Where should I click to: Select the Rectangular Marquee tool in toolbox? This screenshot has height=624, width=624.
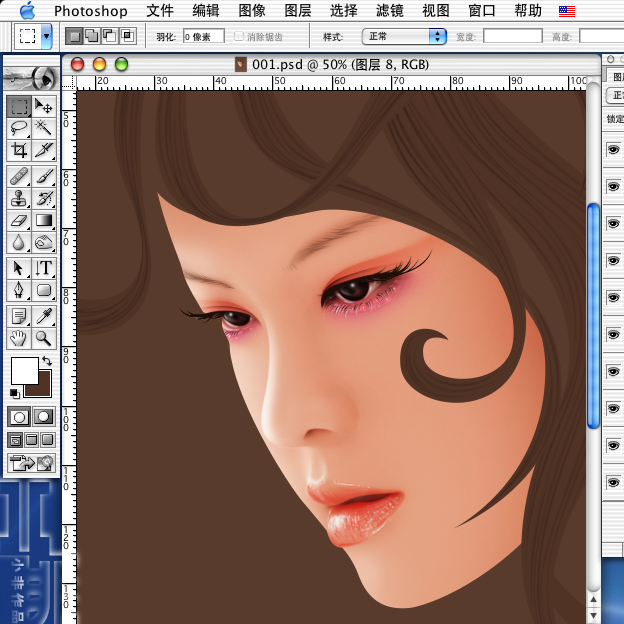19,106
